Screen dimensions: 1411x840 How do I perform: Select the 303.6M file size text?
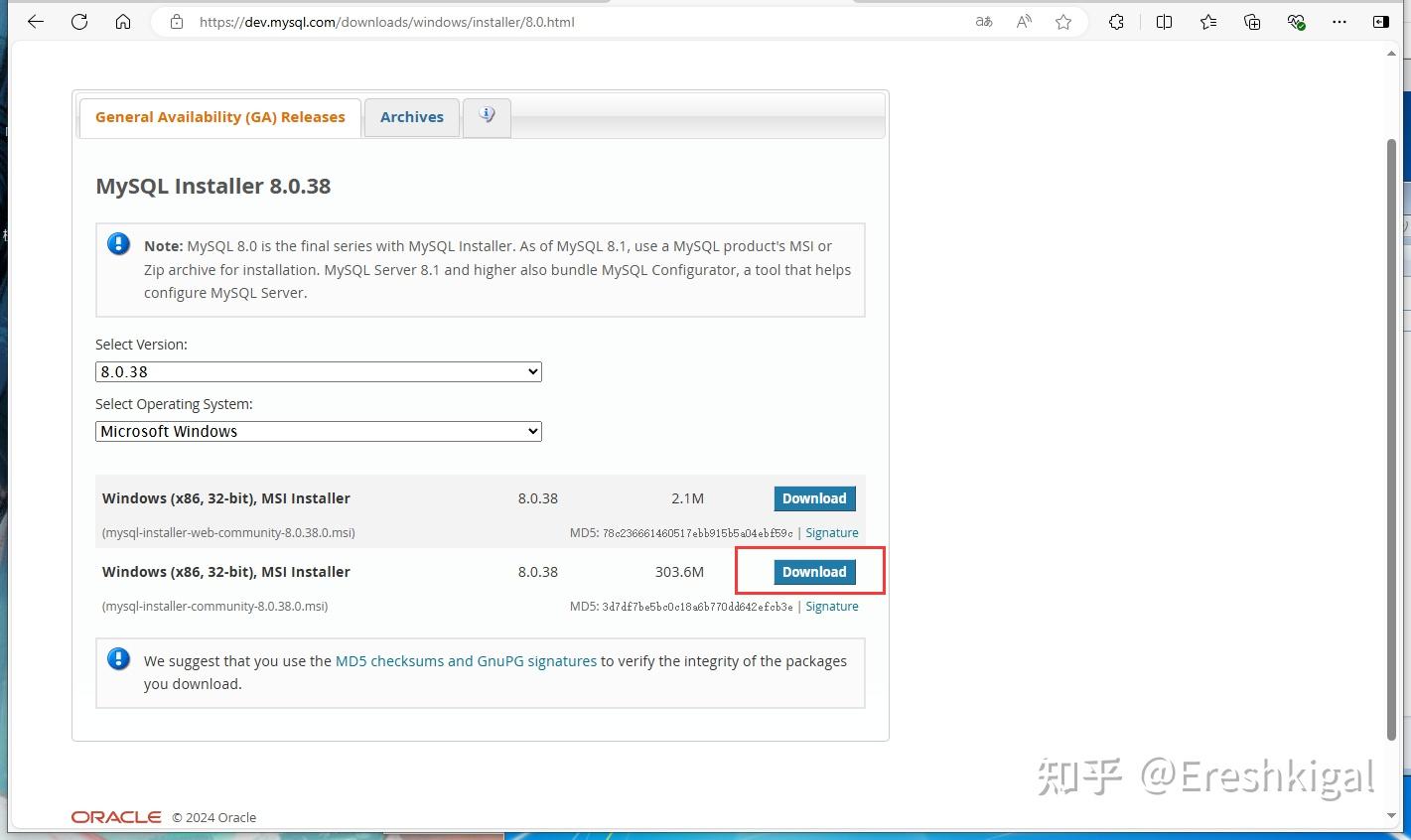click(x=679, y=572)
